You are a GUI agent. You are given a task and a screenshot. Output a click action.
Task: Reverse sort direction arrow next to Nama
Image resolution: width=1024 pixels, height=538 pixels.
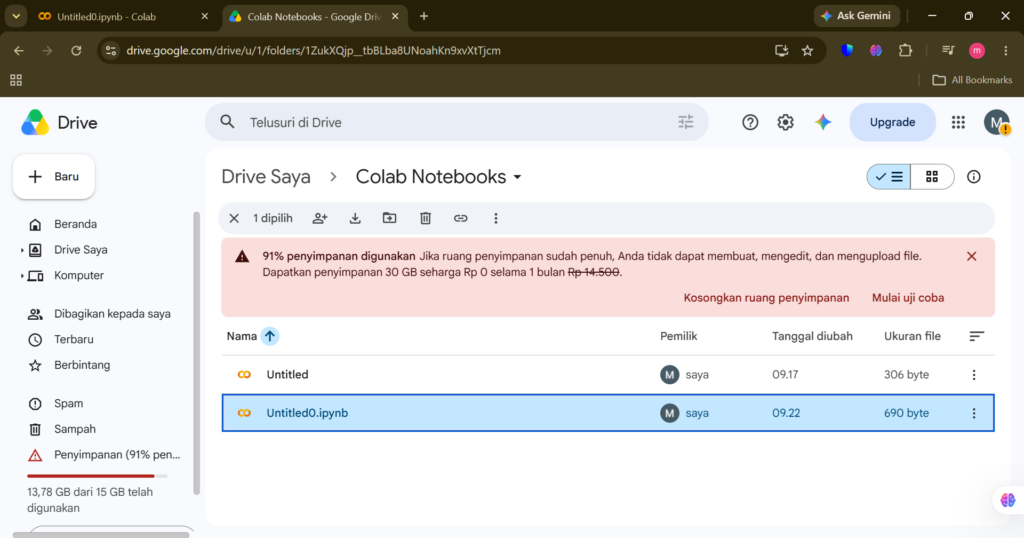pyautogui.click(x=270, y=336)
